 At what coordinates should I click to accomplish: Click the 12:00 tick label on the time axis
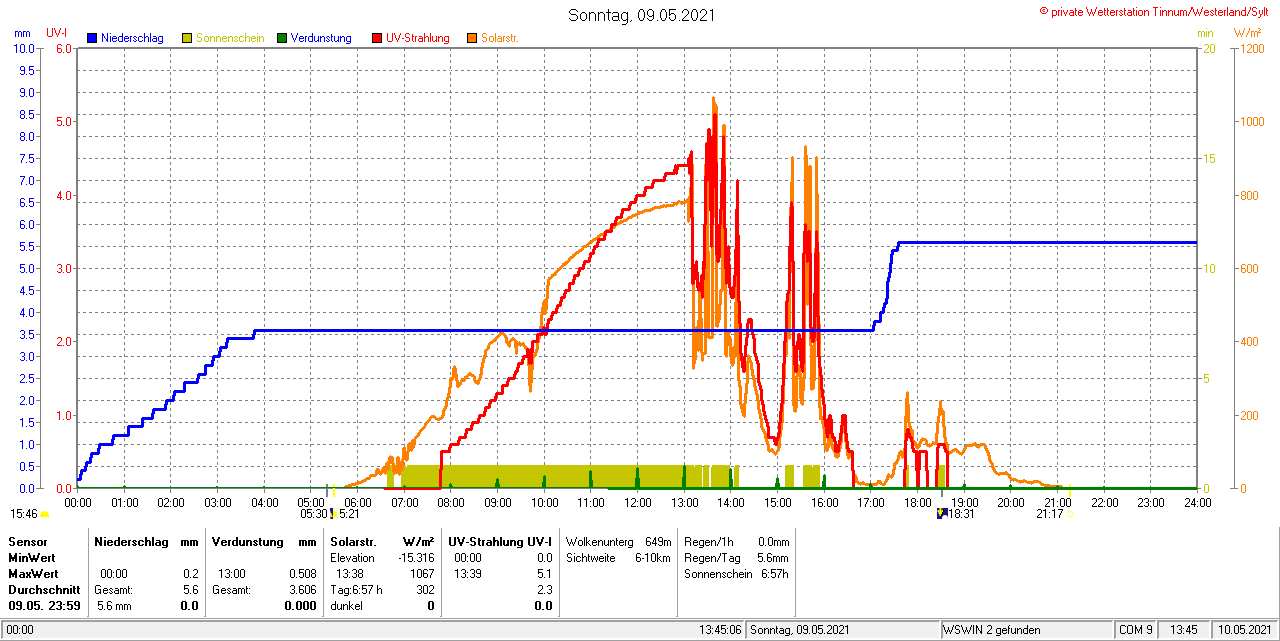point(637,502)
